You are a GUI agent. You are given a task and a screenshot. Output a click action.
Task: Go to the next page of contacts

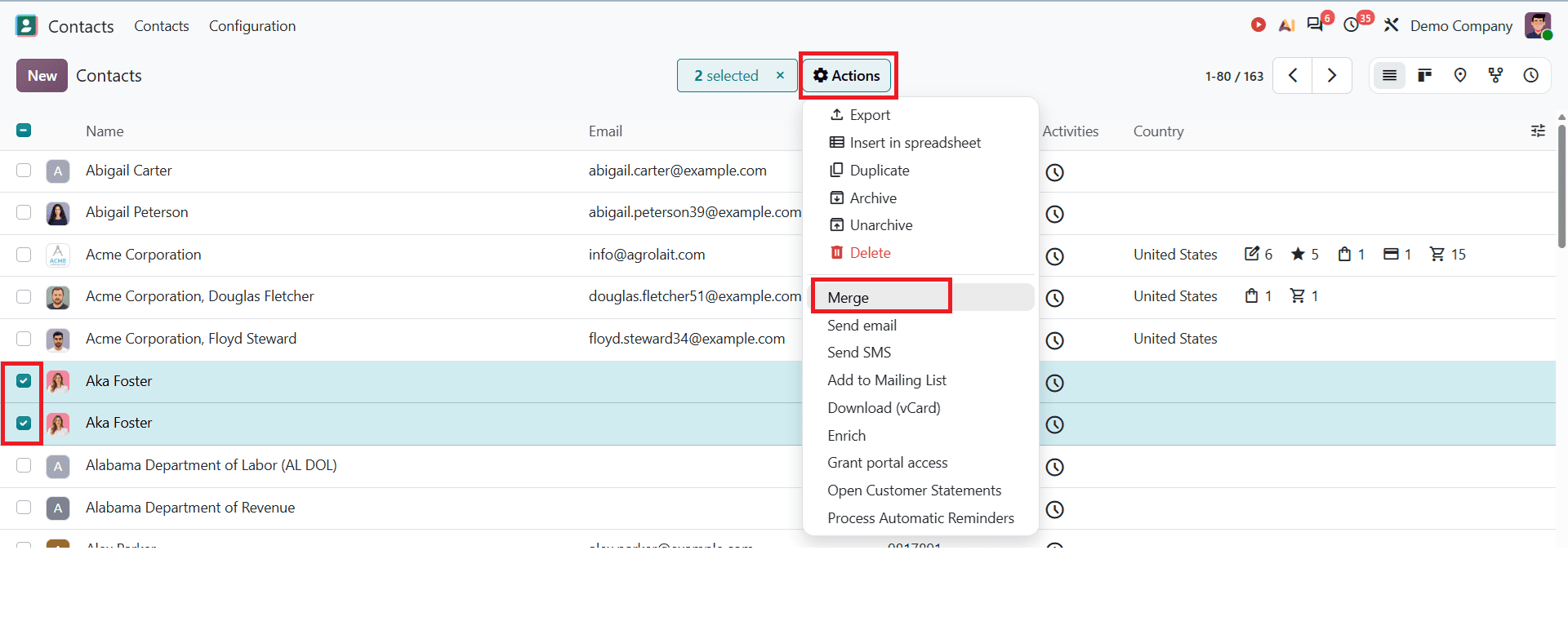(1332, 76)
